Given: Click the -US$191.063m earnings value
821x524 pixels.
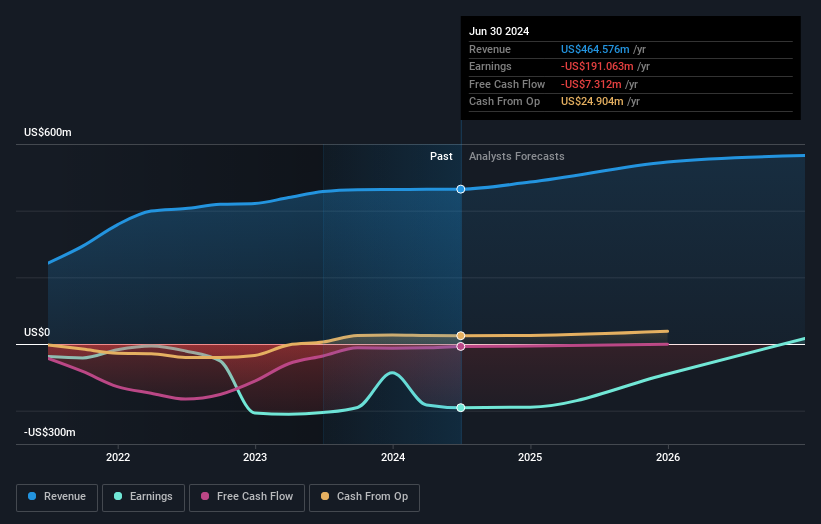Looking at the screenshot, I should (x=597, y=66).
